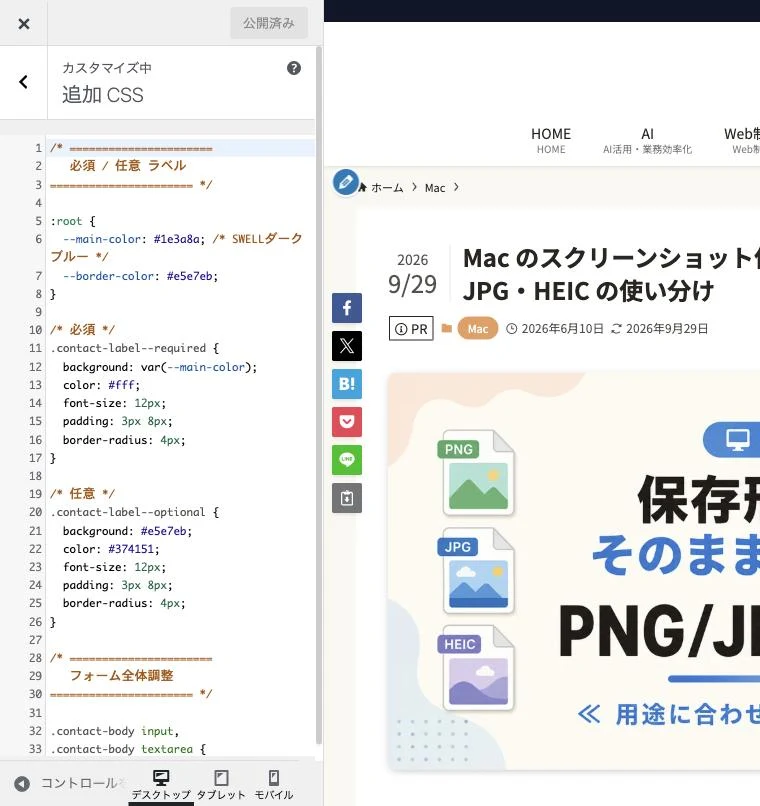Click the .contact-body textarea line
The height and width of the screenshot is (806, 760).
128,749
